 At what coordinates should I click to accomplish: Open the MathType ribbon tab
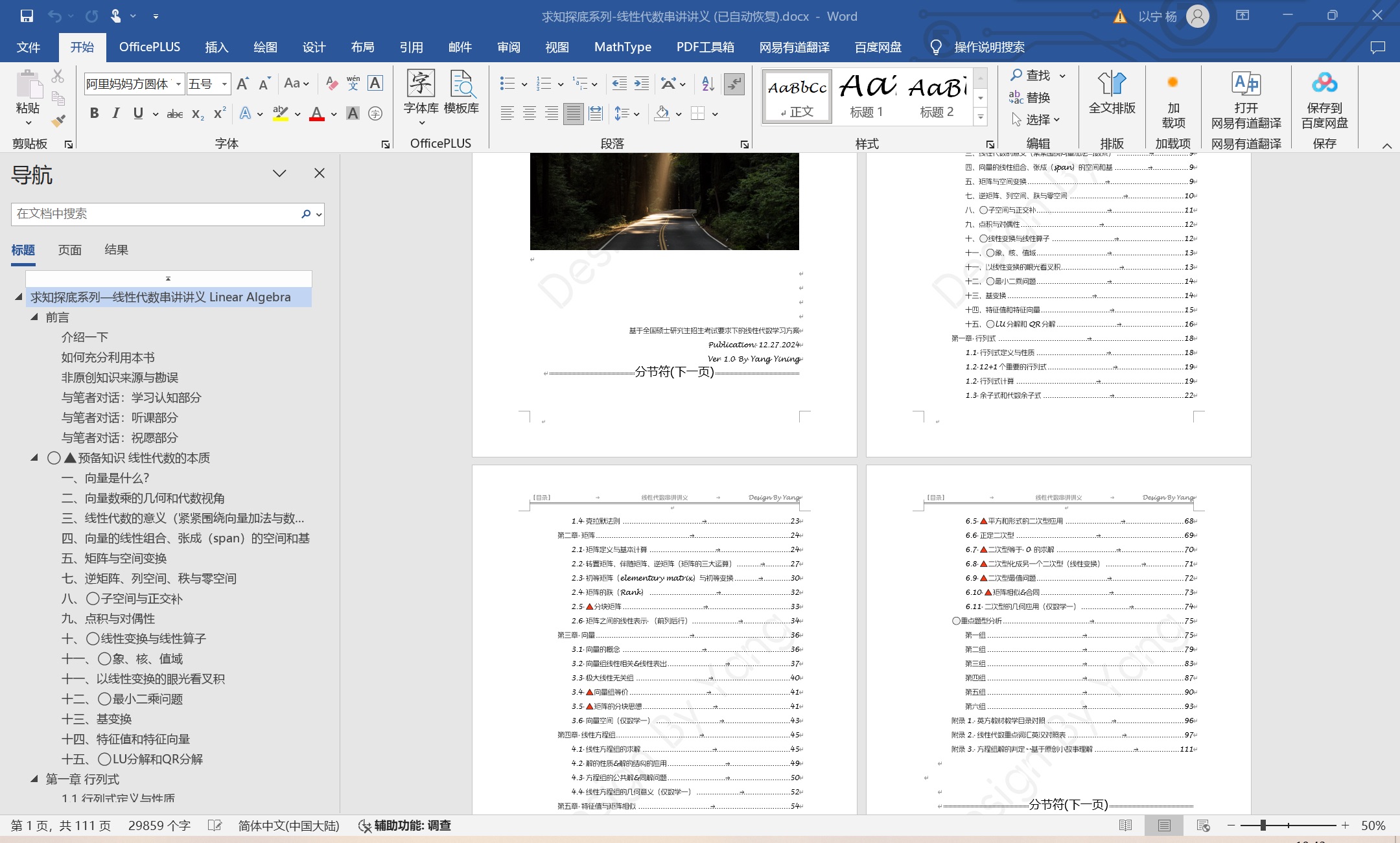coord(623,47)
